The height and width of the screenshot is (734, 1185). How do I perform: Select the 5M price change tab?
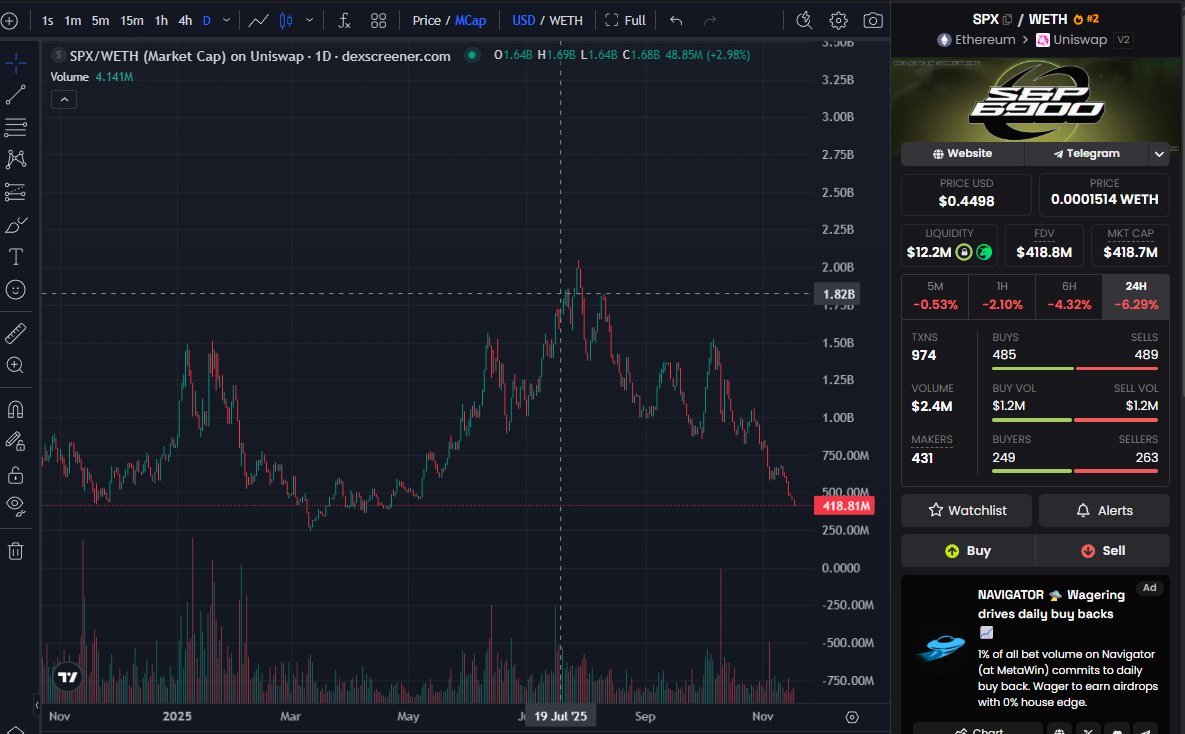click(x=935, y=296)
